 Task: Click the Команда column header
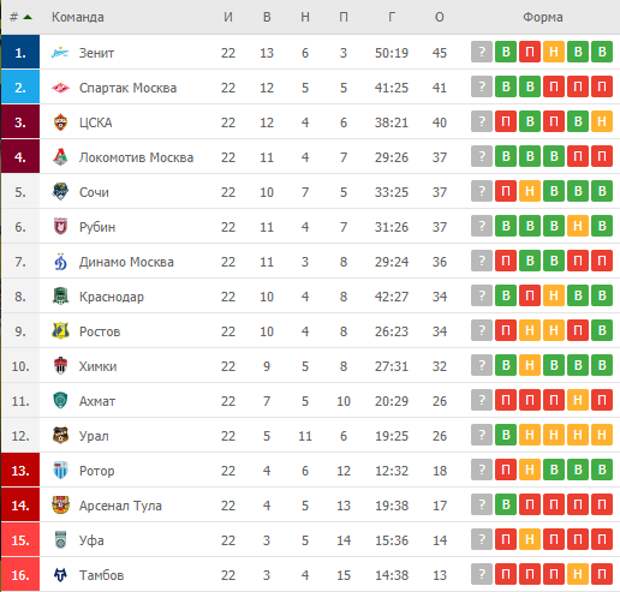(x=78, y=17)
